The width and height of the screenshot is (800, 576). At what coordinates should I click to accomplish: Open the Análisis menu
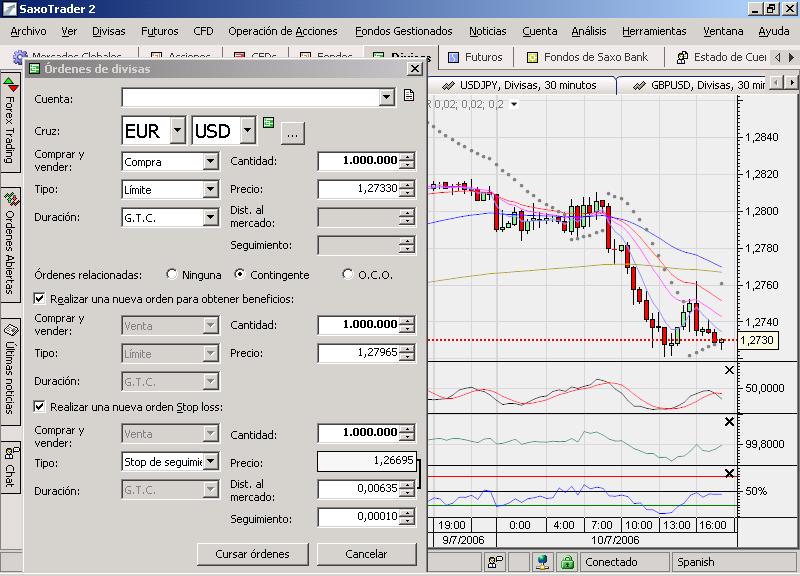[x=588, y=31]
